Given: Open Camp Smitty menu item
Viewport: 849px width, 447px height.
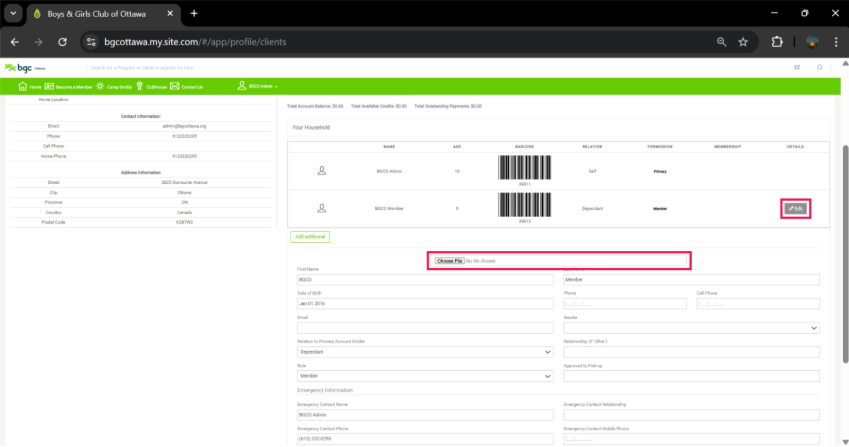Looking at the screenshot, I should (114, 86).
